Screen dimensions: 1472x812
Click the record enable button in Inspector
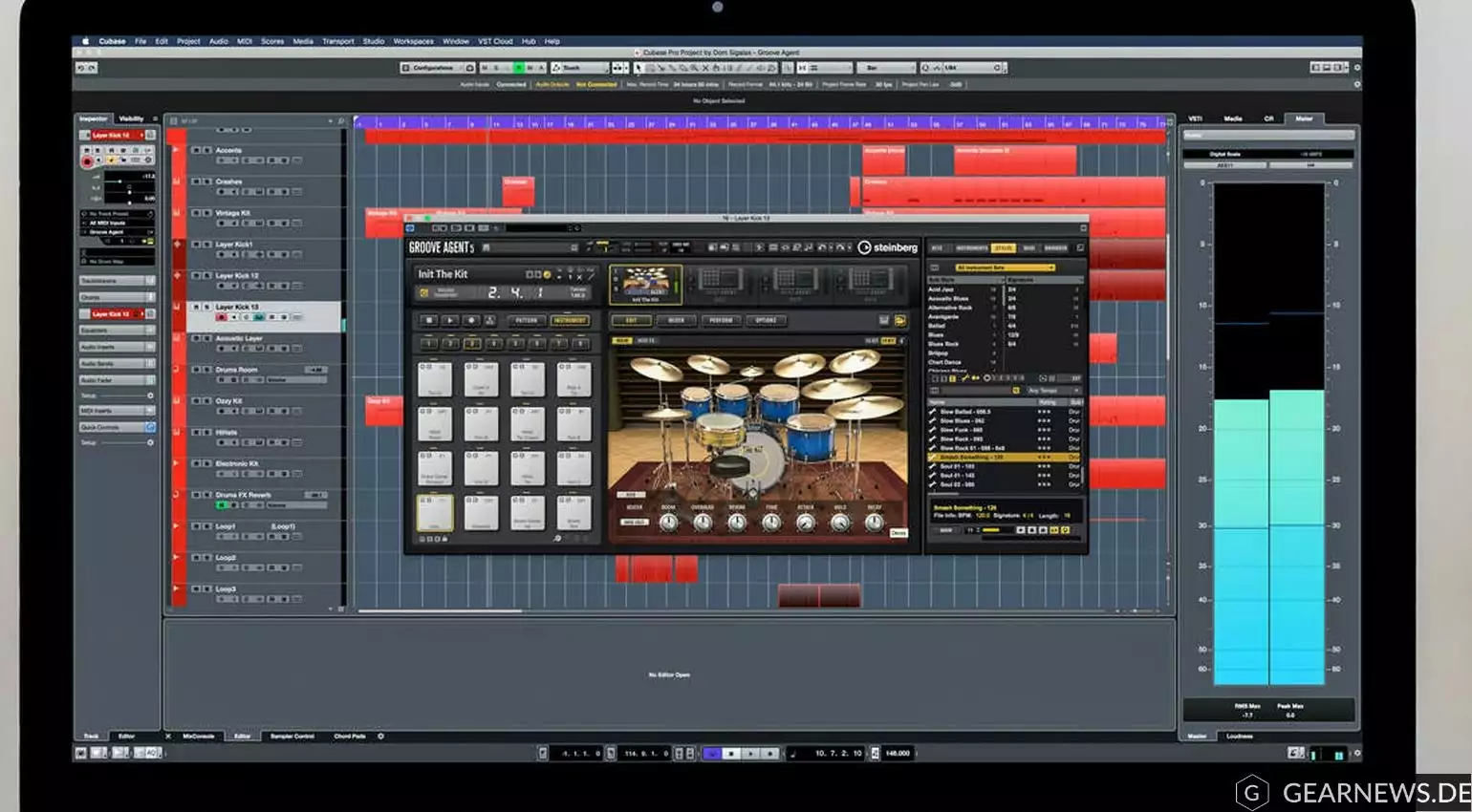87,161
